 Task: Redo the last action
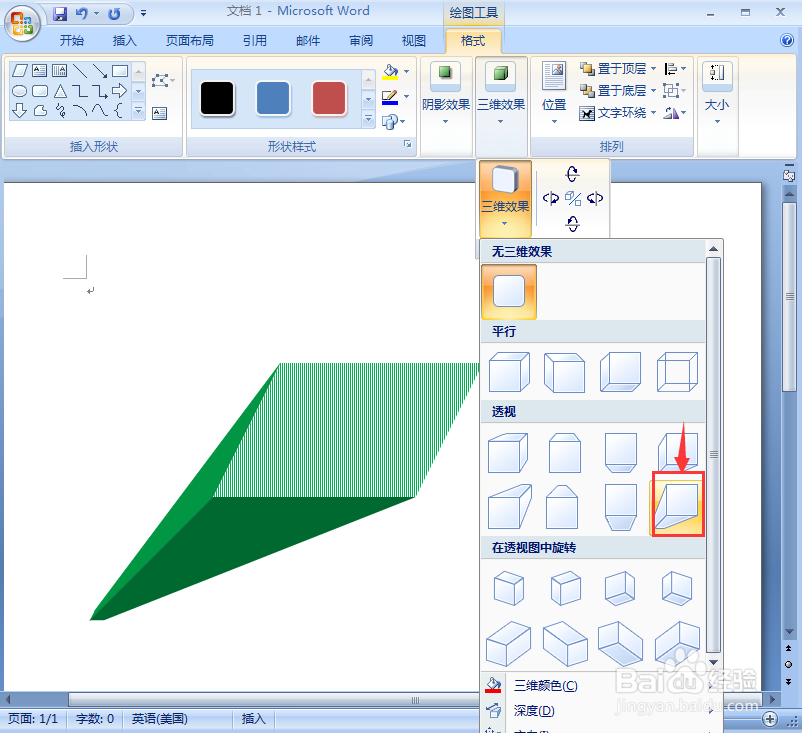[114, 14]
